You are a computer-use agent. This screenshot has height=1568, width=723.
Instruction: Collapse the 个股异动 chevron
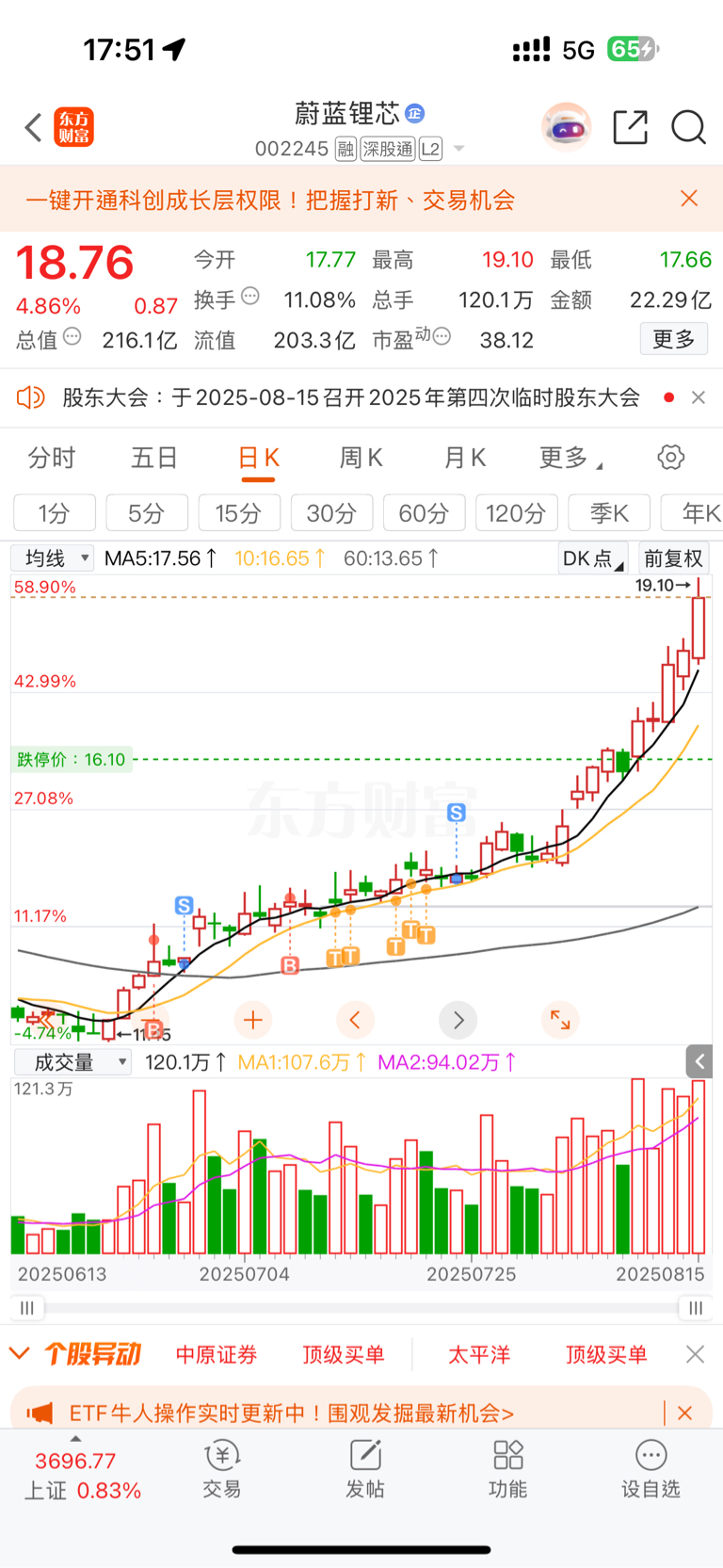(x=19, y=1354)
